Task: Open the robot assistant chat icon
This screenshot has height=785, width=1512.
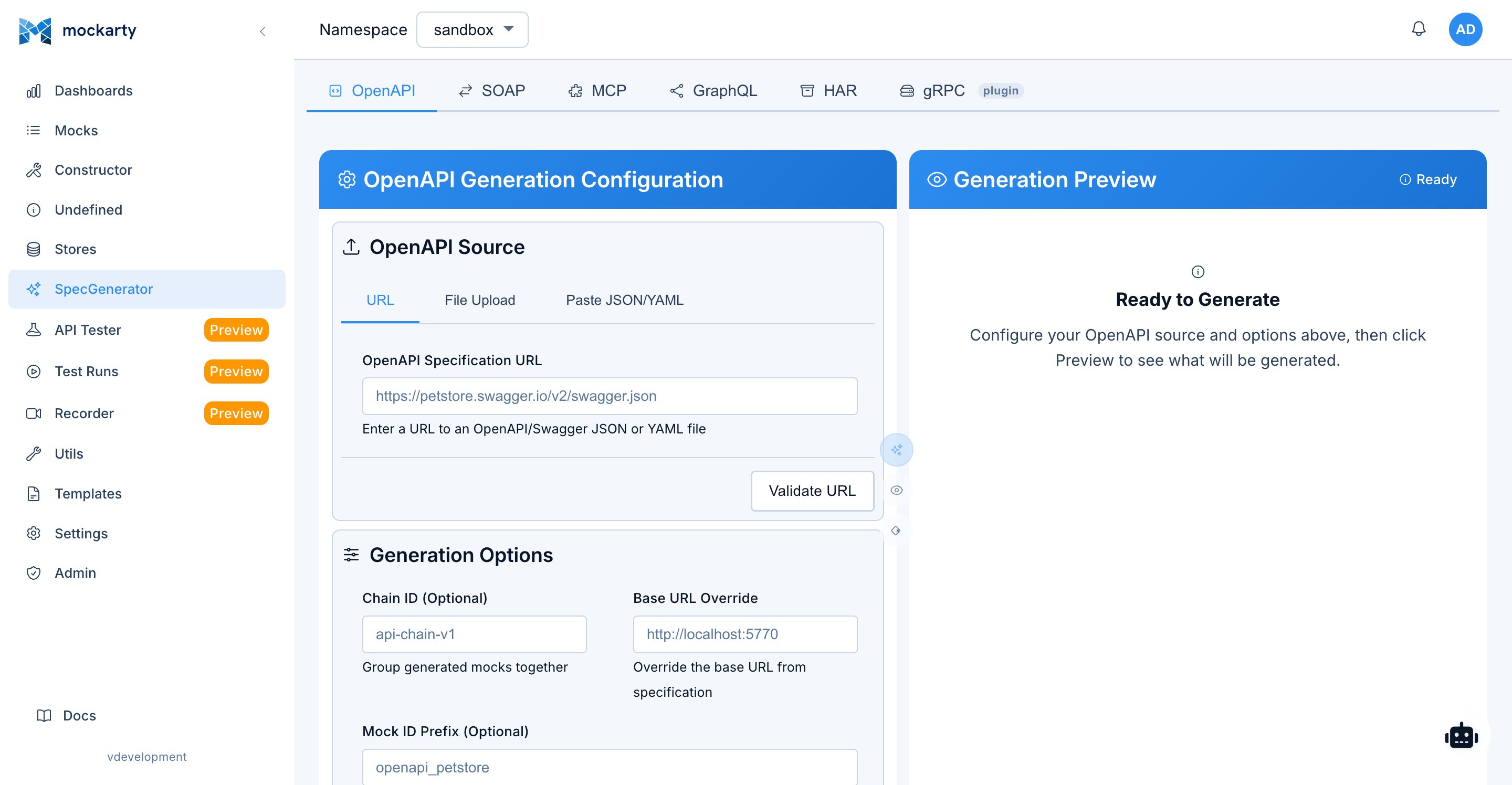Action: tap(1461, 736)
